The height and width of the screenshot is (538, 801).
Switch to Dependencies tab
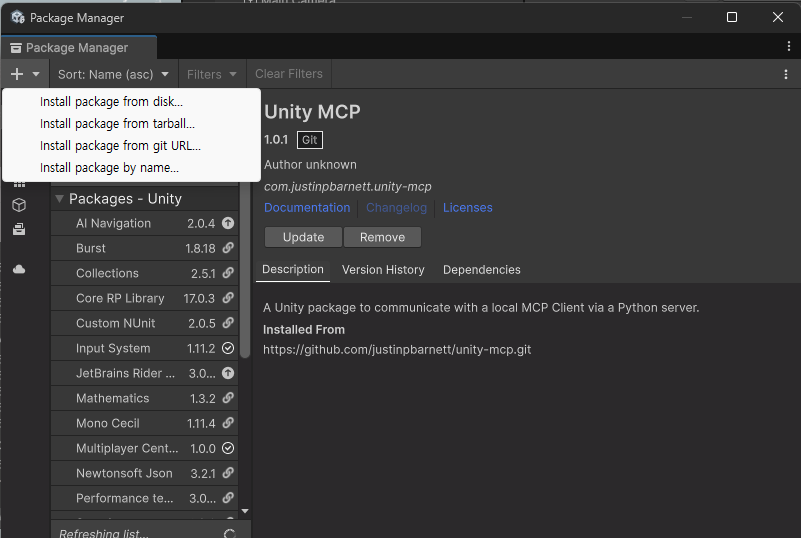(482, 270)
